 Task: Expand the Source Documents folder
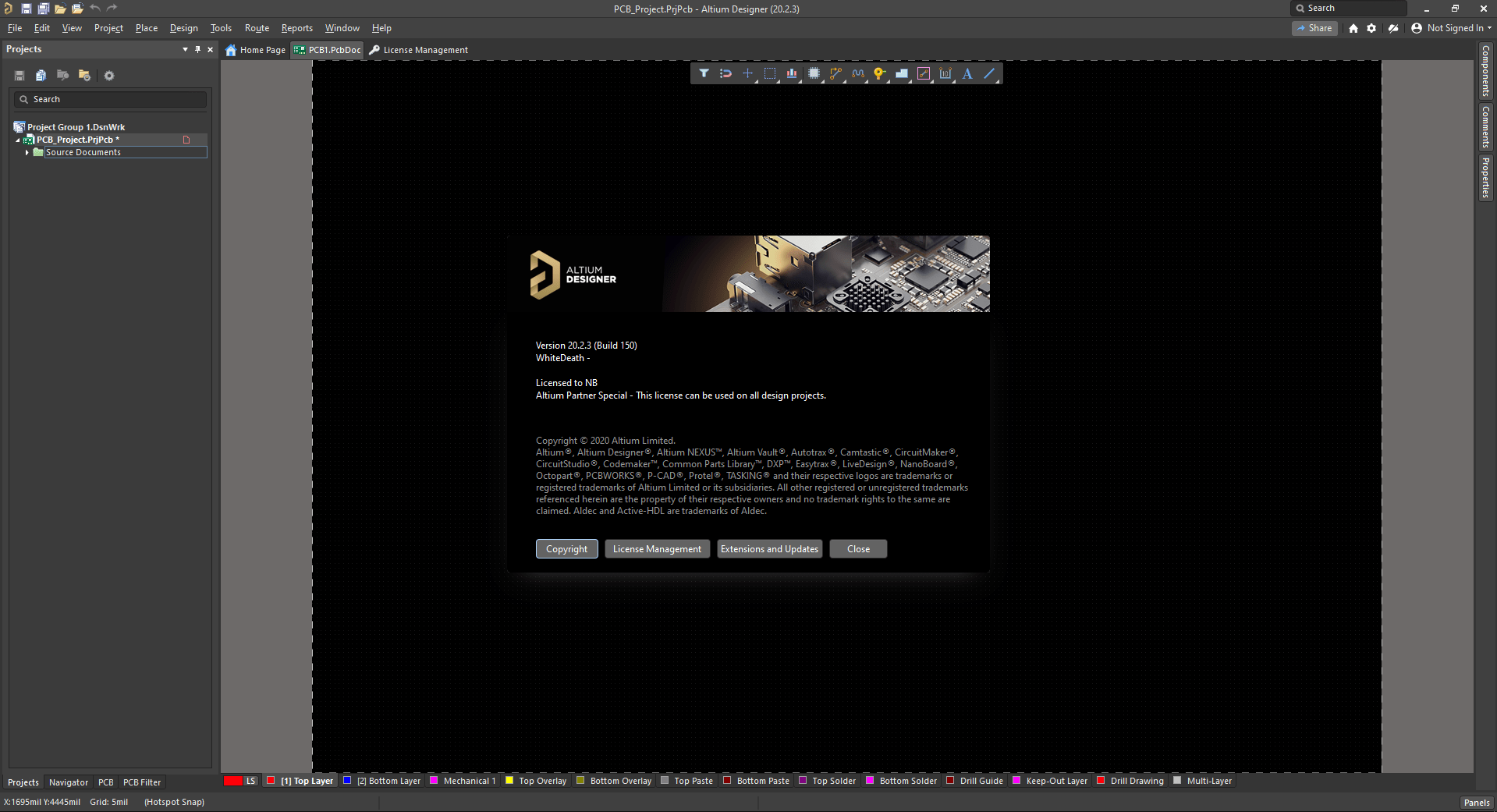27,152
